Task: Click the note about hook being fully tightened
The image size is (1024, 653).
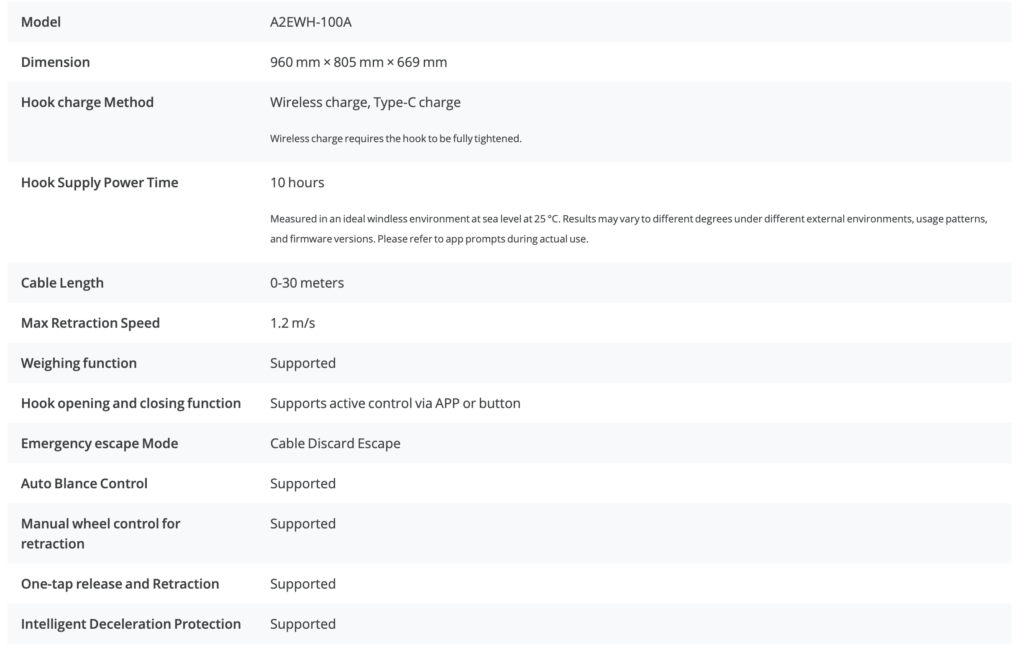Action: pyautogui.click(x=396, y=138)
